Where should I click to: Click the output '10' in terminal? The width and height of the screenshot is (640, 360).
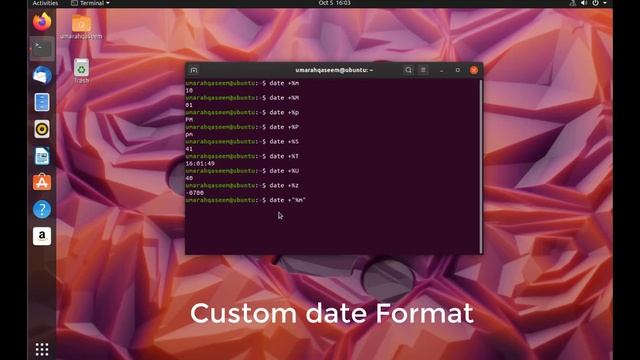point(189,91)
